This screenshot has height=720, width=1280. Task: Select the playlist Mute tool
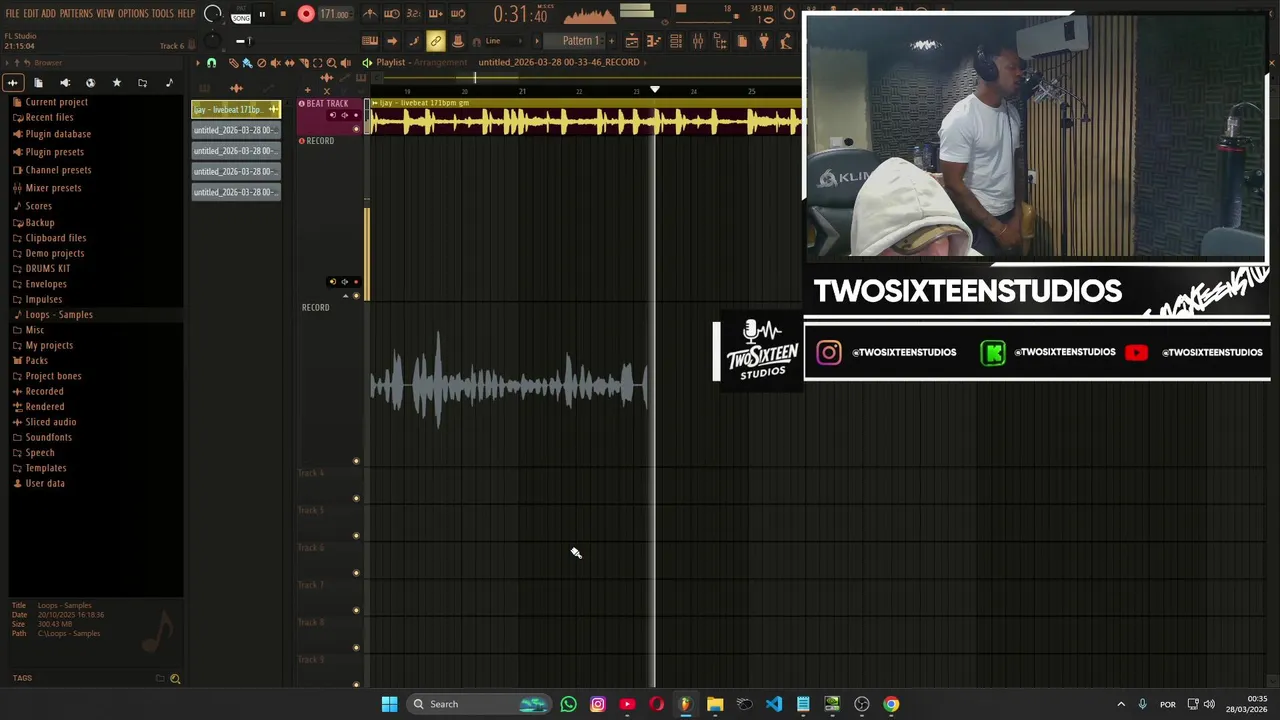[276, 62]
